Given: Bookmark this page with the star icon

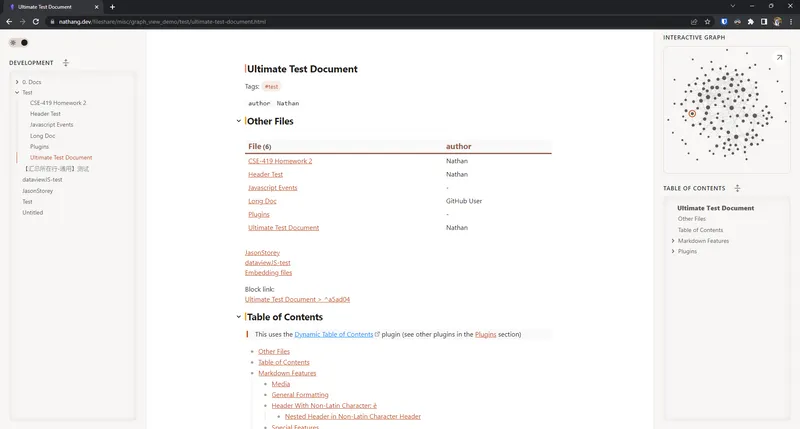Looking at the screenshot, I should (708, 21).
